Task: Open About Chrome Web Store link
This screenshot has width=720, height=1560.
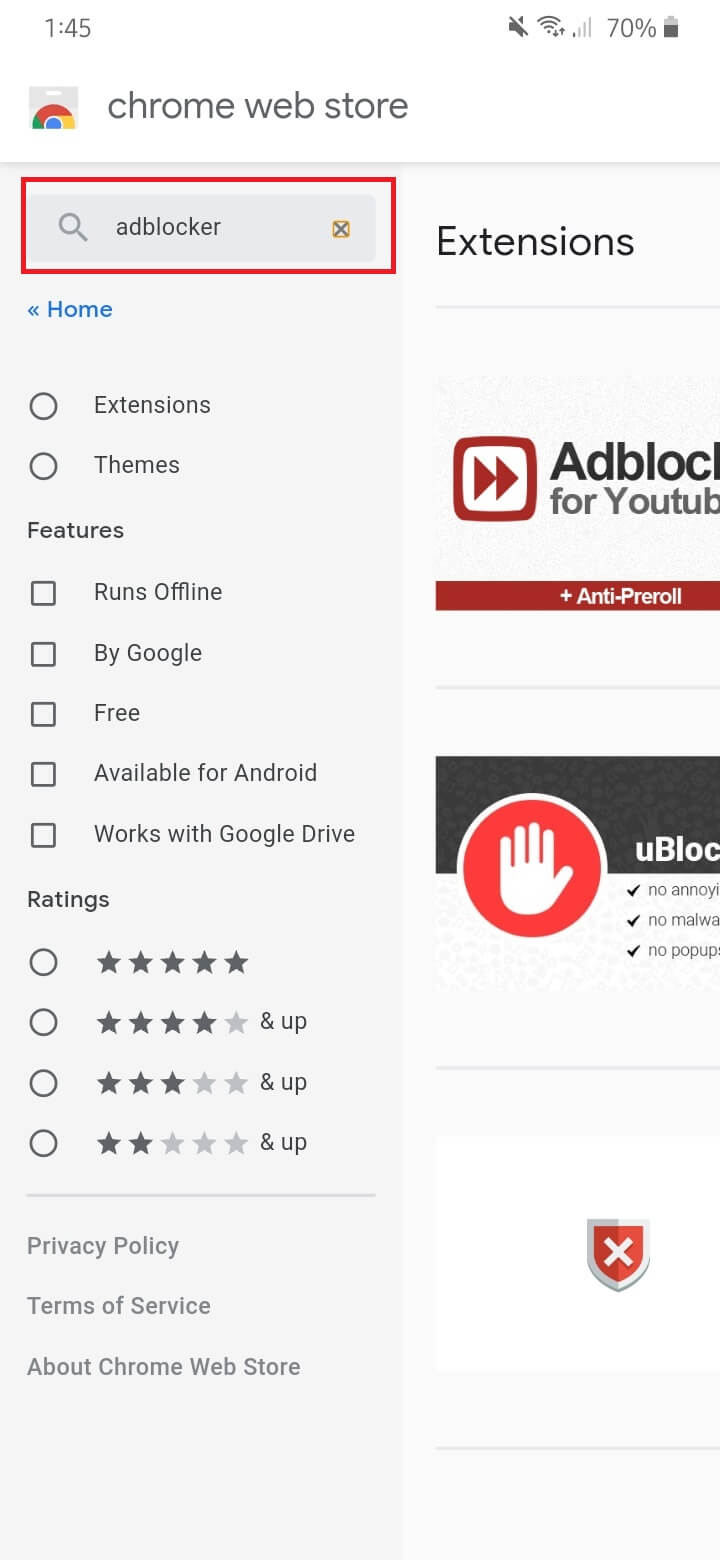Action: (163, 1367)
